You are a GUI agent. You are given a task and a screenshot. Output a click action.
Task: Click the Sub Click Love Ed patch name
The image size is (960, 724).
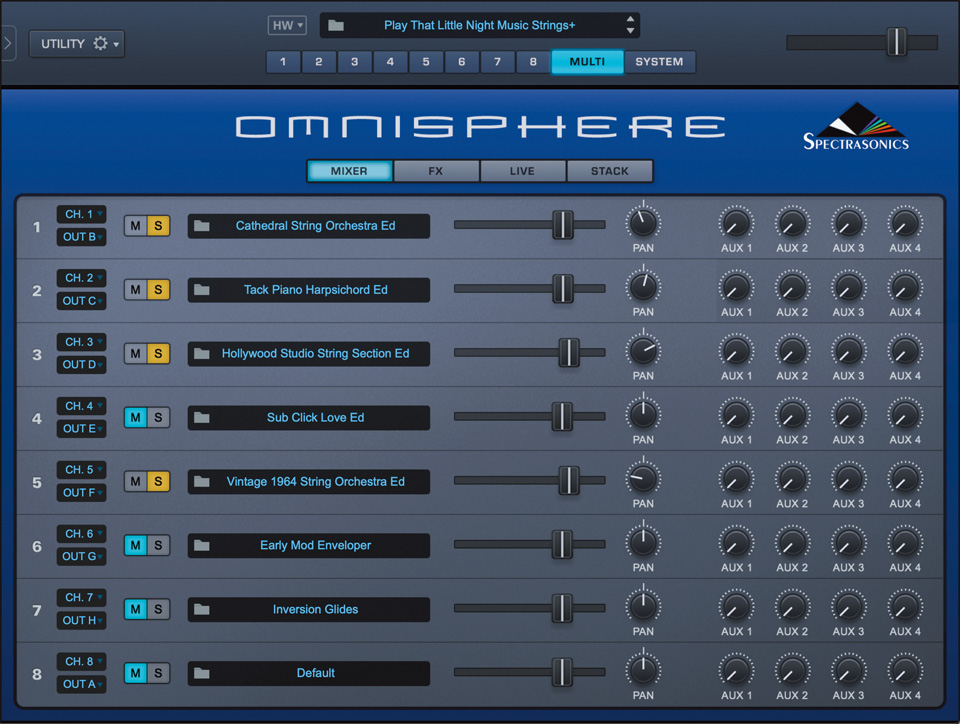315,418
